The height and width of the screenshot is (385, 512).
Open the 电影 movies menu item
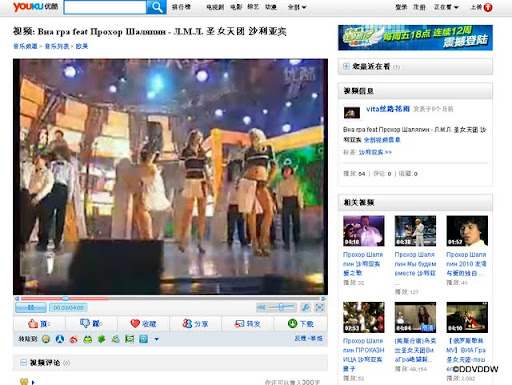click(x=236, y=7)
